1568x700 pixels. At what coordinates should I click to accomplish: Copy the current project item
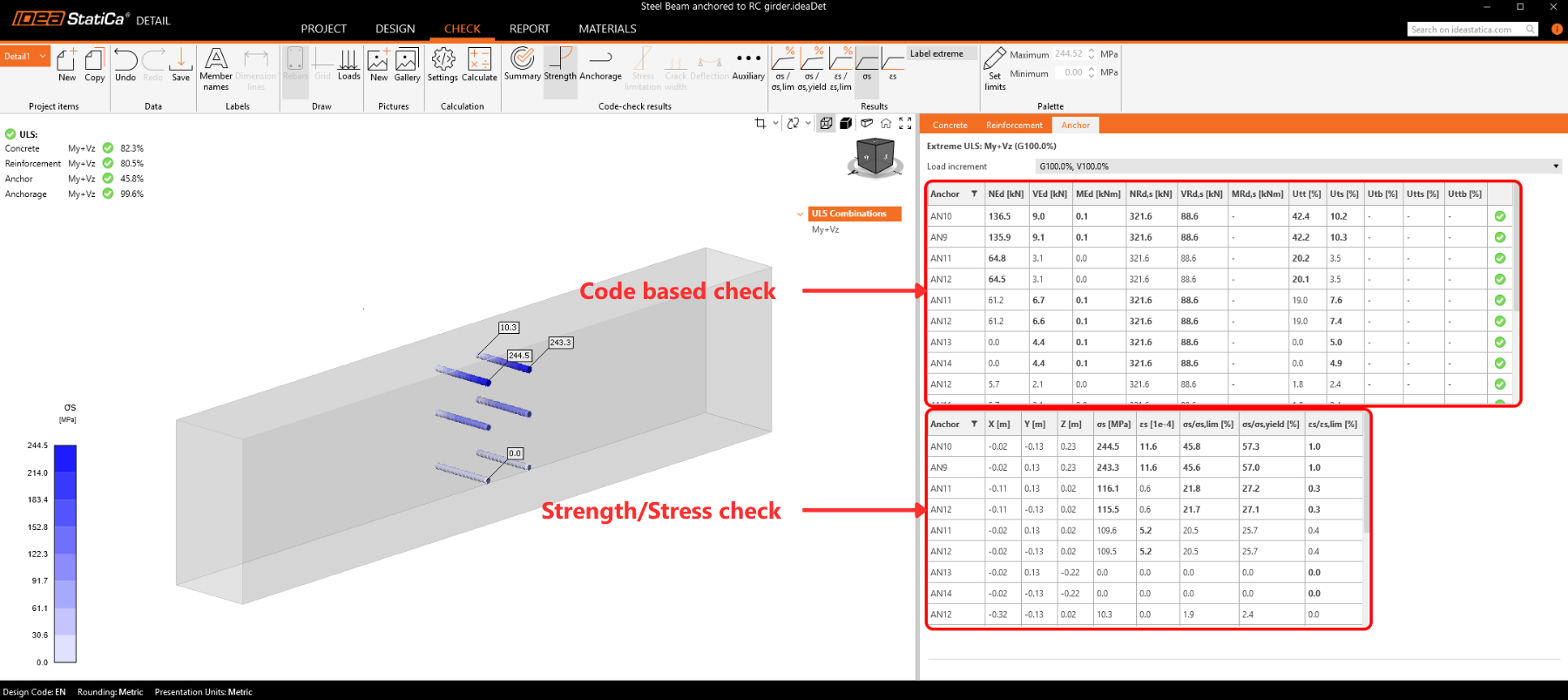pyautogui.click(x=95, y=65)
